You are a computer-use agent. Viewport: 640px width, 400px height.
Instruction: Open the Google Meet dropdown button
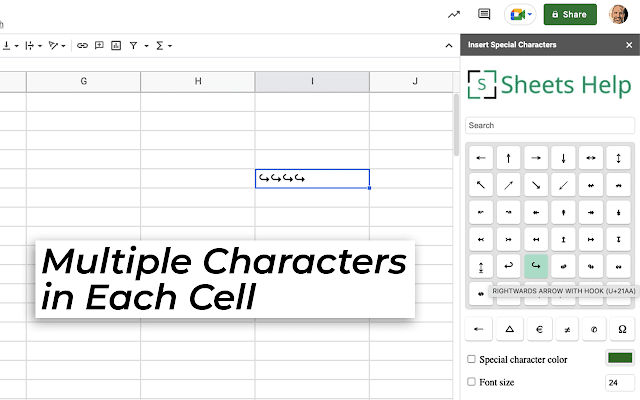[520, 15]
